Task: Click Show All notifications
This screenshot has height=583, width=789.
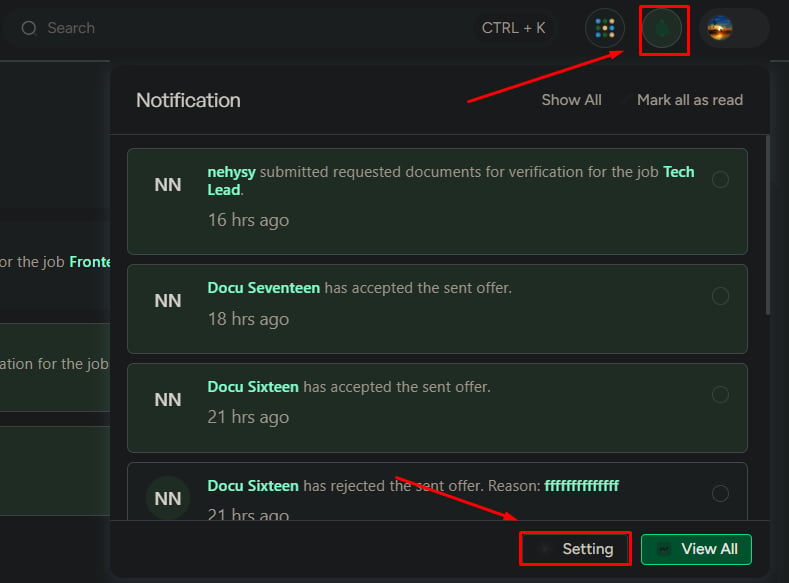Action: pos(571,100)
